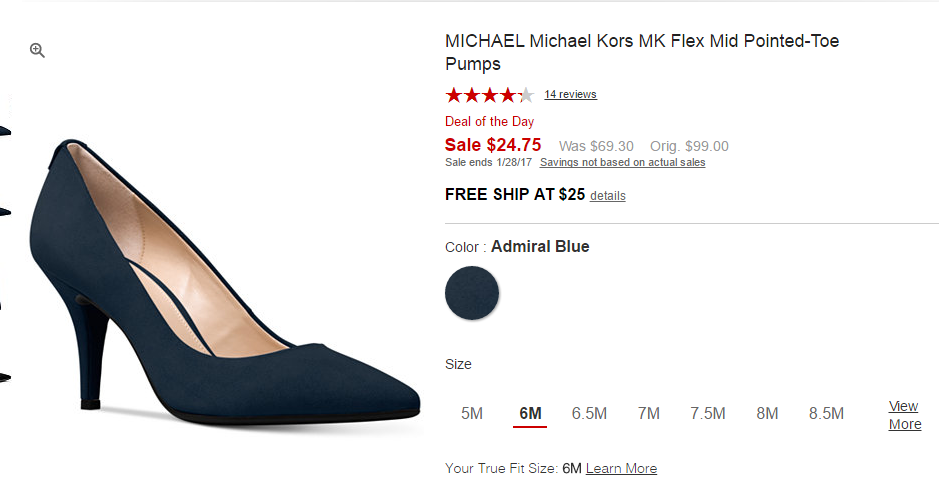Select size 6M

[530, 414]
